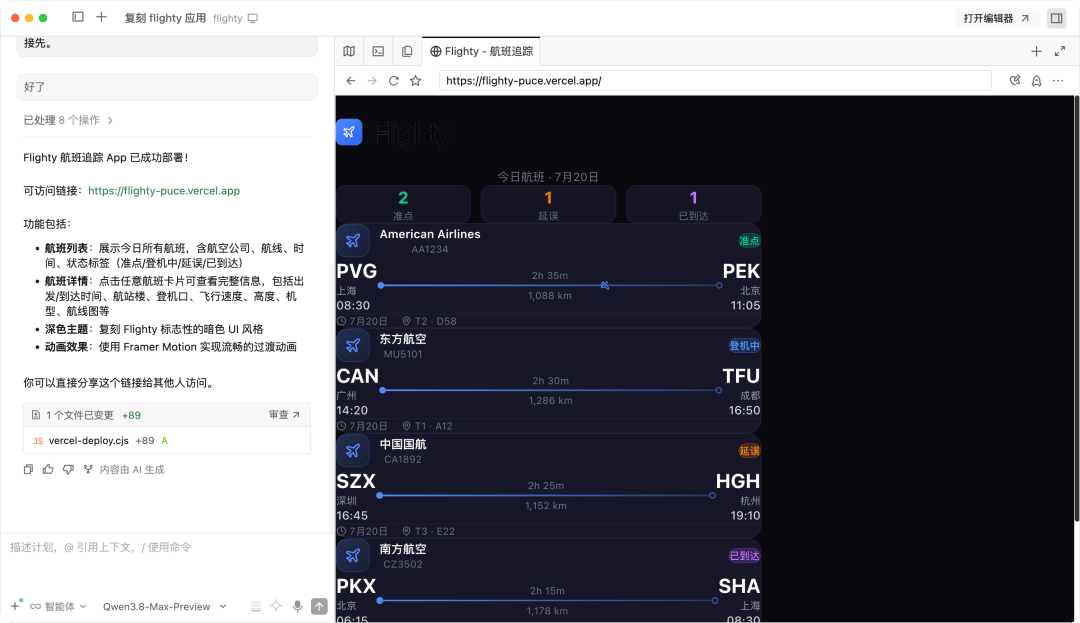Image resolution: width=1080 pixels, height=623 pixels.
Task: Add a new tab in preview pane
Action: point(1036,52)
